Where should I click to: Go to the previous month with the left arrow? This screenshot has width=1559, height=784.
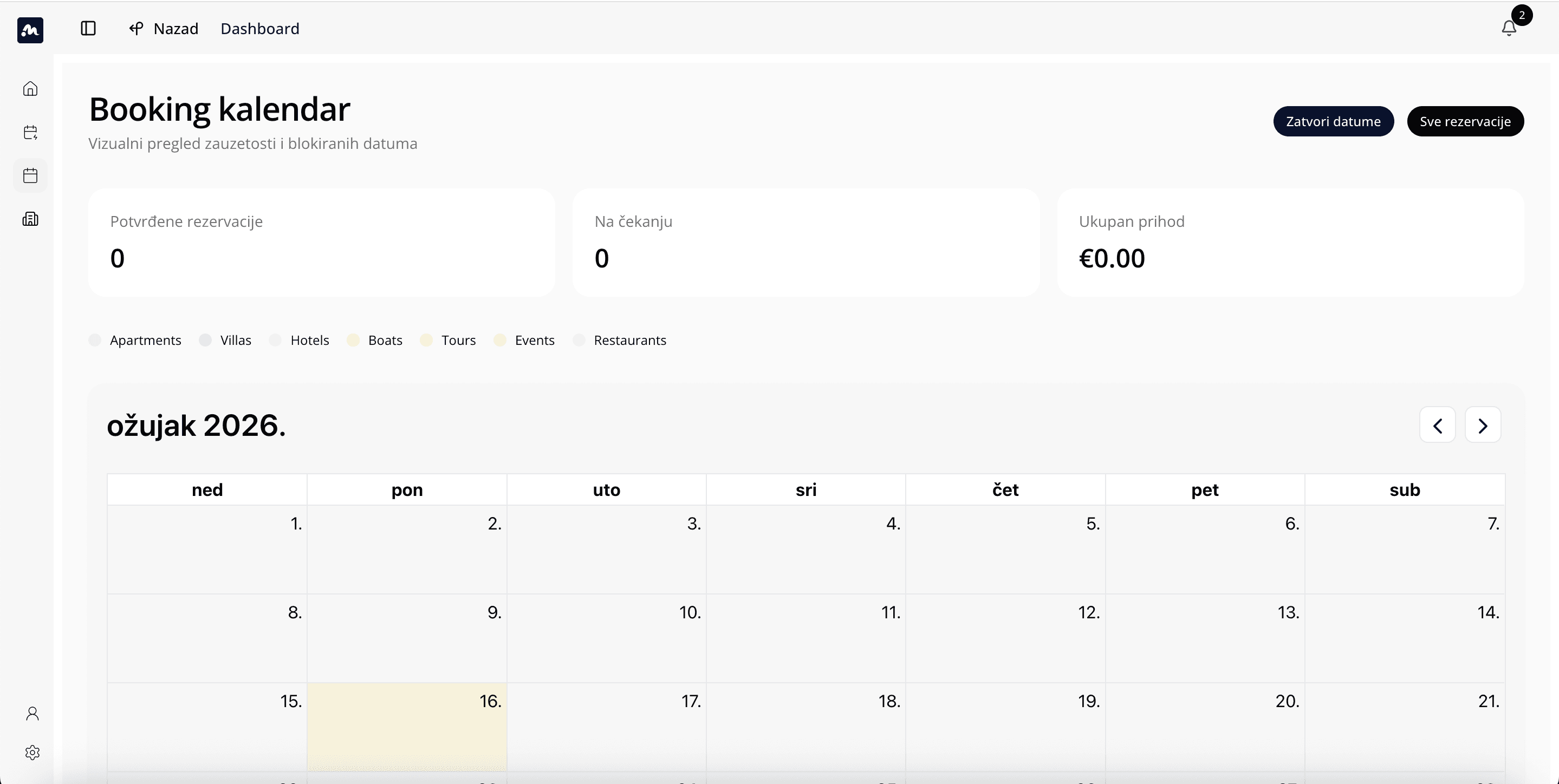click(x=1438, y=424)
